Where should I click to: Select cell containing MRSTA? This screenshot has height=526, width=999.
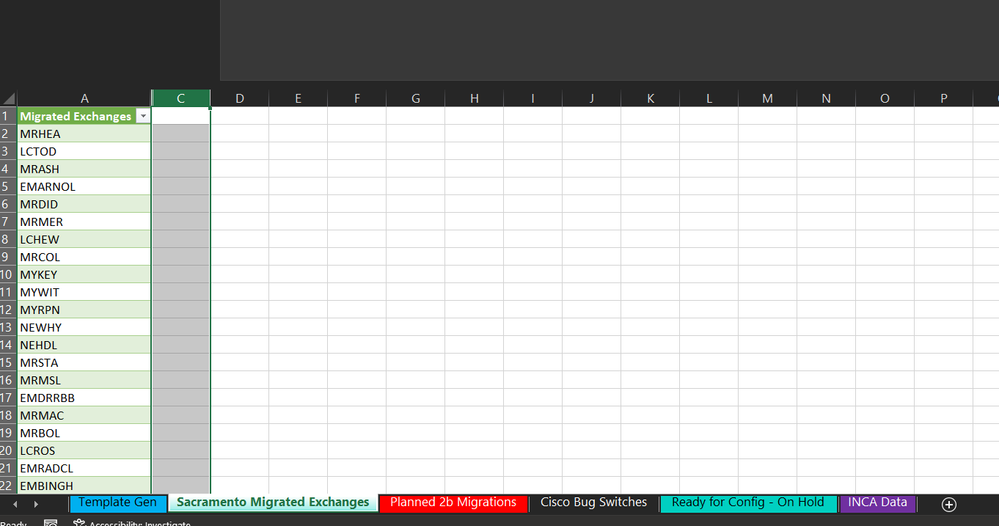pos(84,362)
